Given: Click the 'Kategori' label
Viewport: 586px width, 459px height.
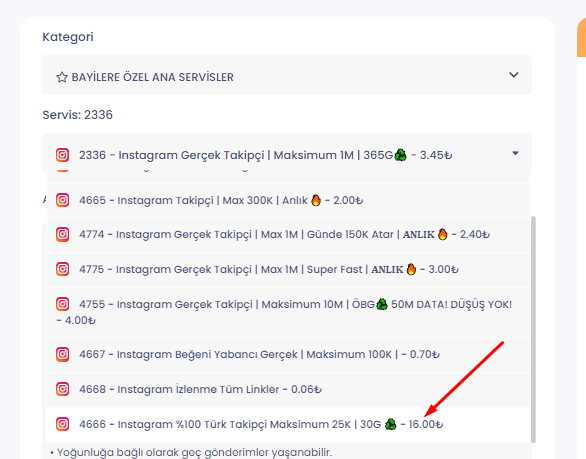Looking at the screenshot, I should (x=68, y=37).
